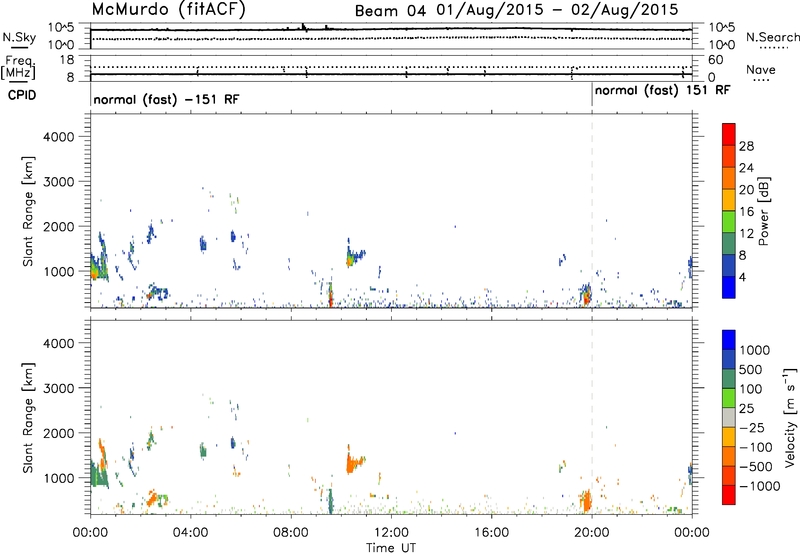800x554 pixels.
Task: Click the 2000 tick label of velocity panel
Action: [58, 433]
